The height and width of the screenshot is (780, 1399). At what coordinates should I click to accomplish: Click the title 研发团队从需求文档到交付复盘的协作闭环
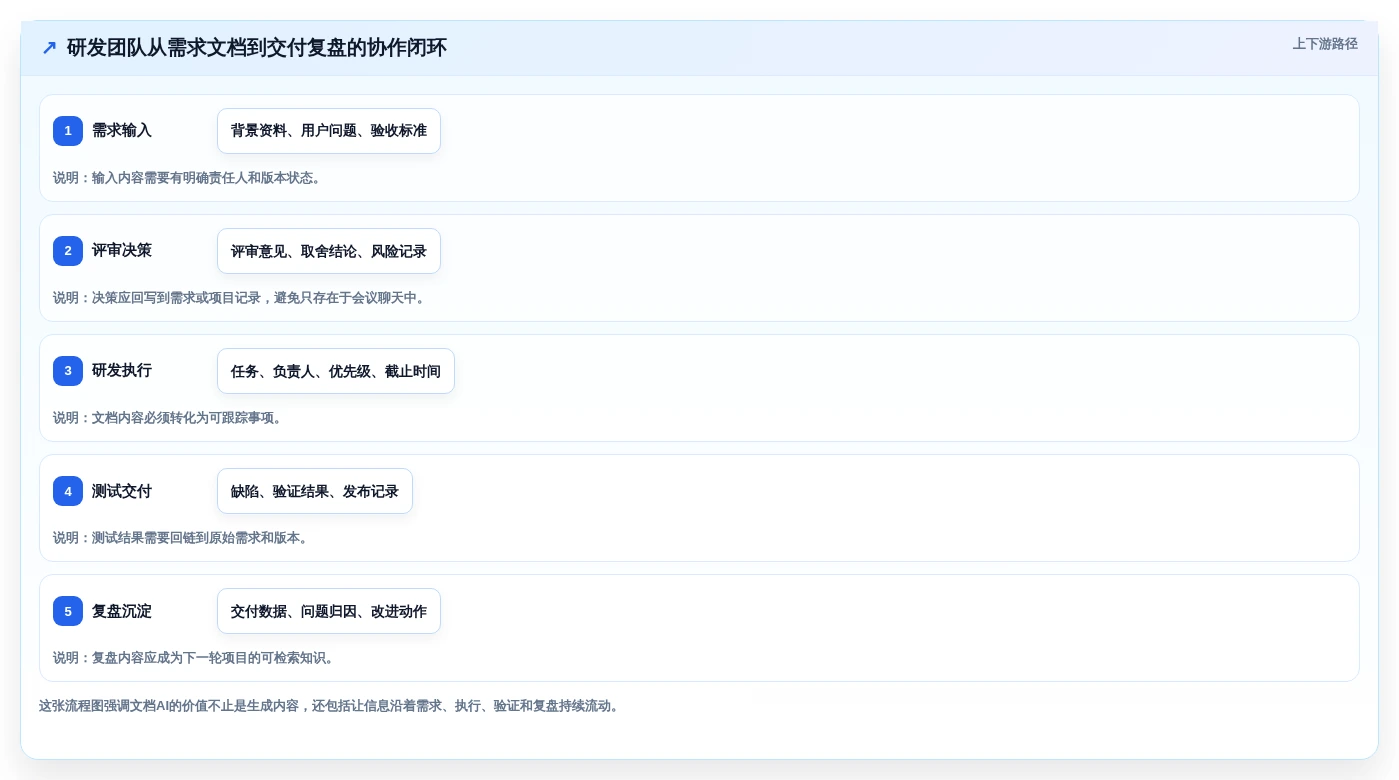257,48
